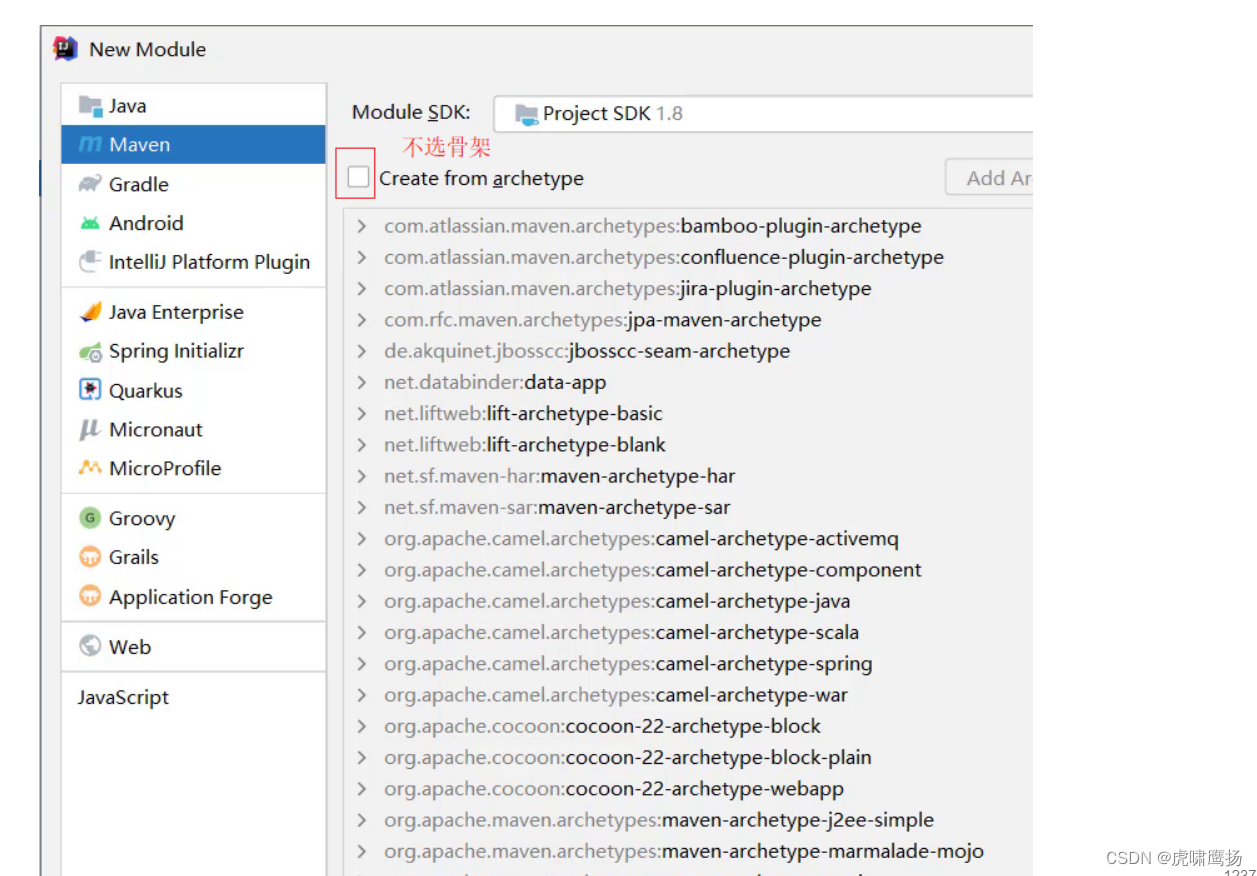This screenshot has height=876, width=1257.
Task: Select maven-archetype-sar row
Action: tap(688, 508)
